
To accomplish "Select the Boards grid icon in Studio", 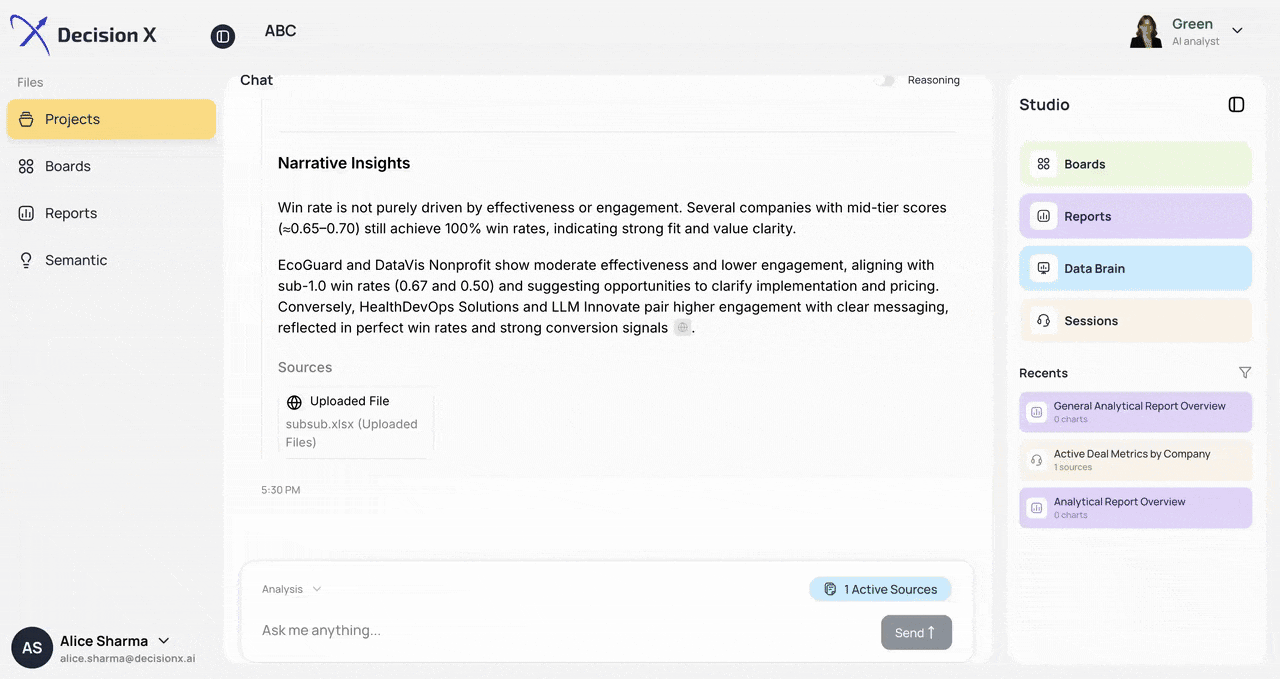I will [1043, 164].
